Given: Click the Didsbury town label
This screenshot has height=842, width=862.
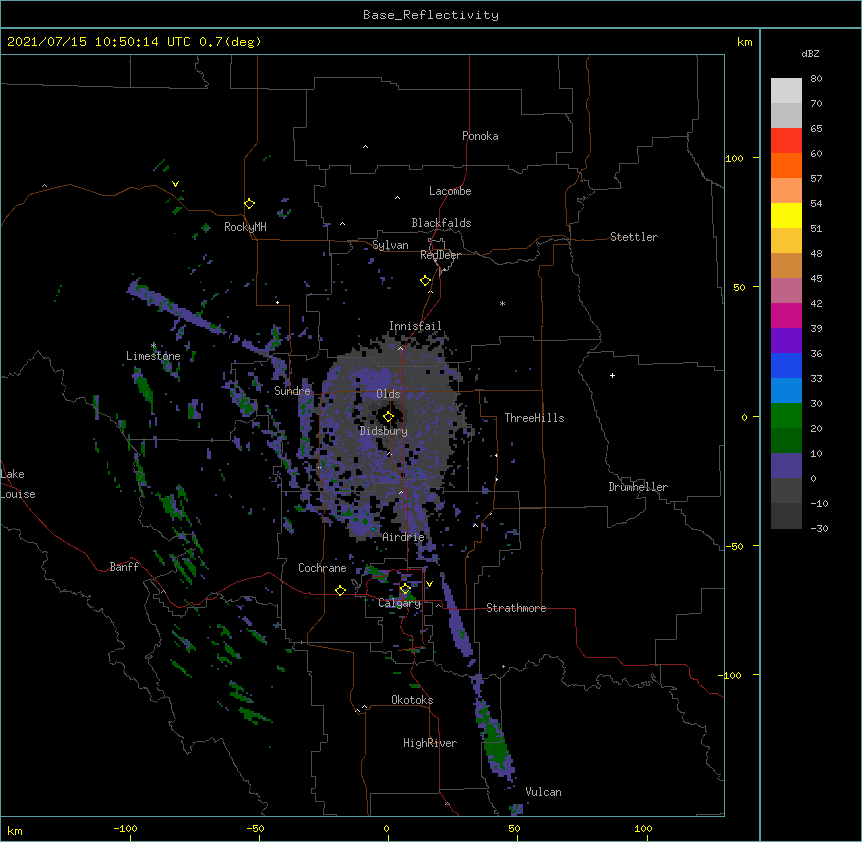Looking at the screenshot, I should point(384,431).
